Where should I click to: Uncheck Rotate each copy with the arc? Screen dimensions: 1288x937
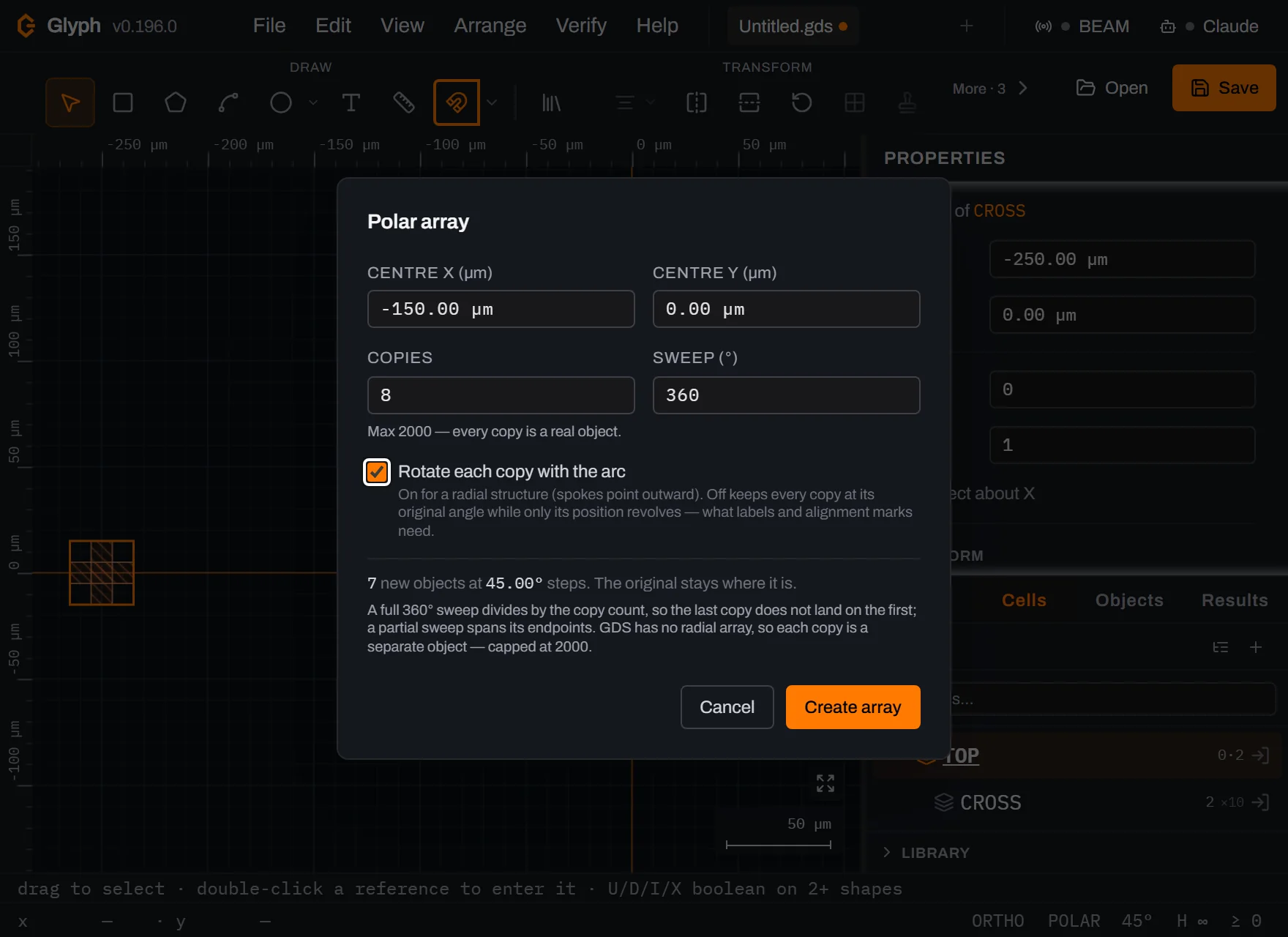tap(377, 472)
